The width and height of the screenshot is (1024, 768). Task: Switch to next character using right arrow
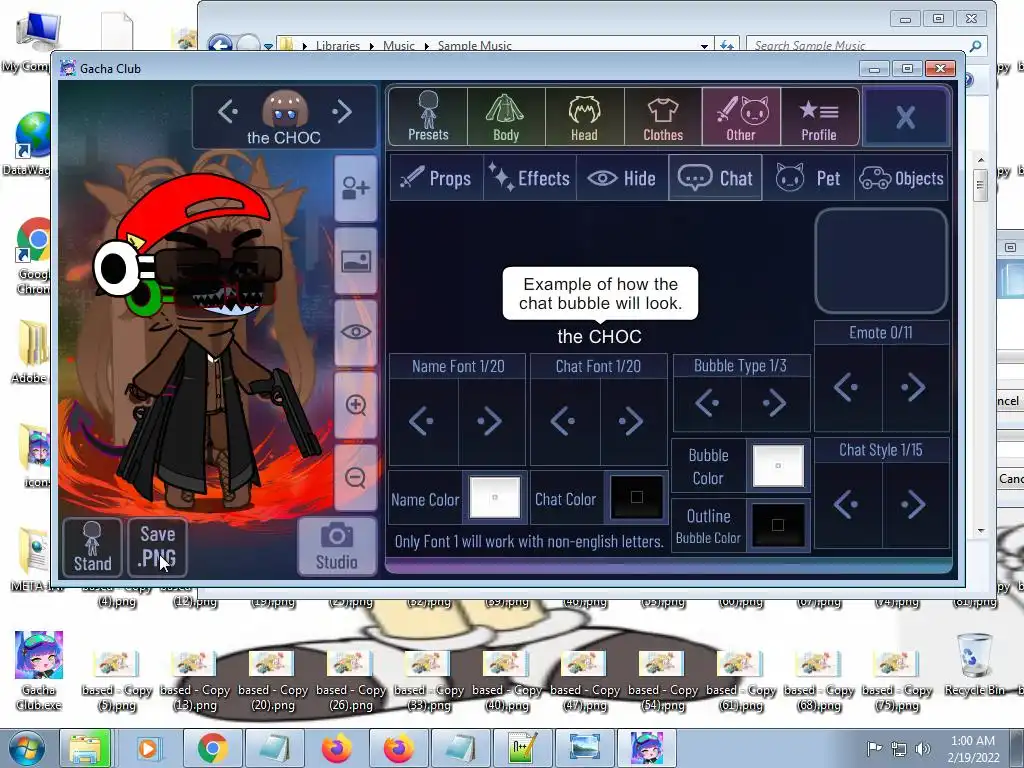coord(342,112)
